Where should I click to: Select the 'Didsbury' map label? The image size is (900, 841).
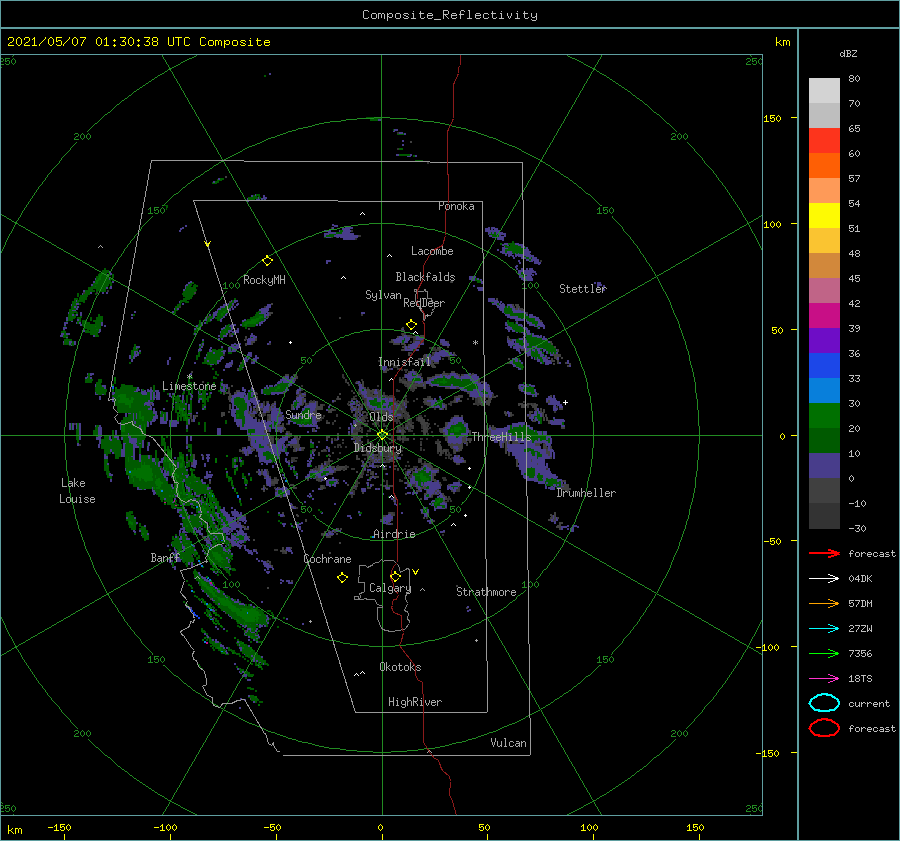(377, 448)
